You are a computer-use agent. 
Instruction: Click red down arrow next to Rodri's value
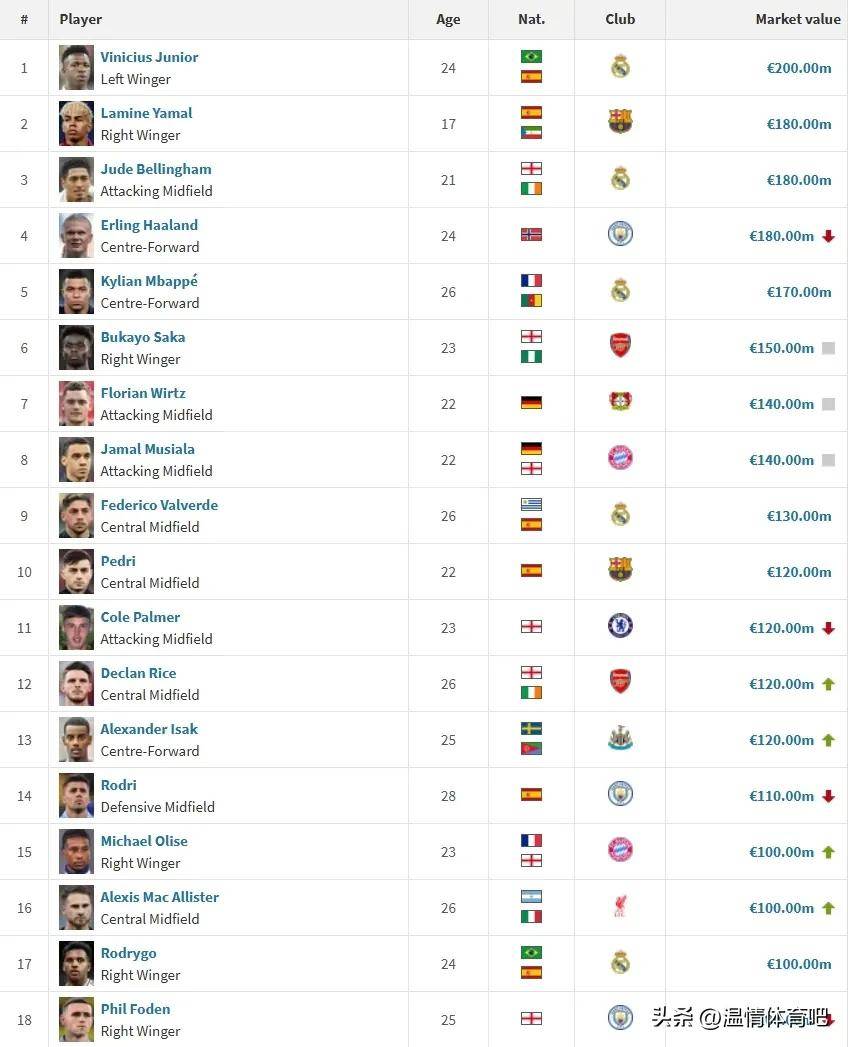tap(829, 796)
